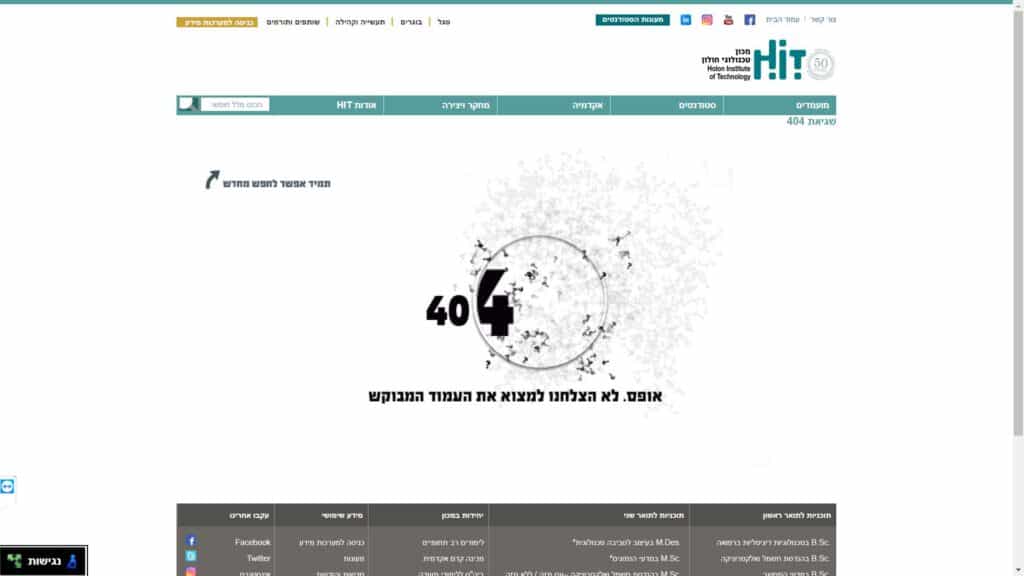Open the Facebook icon in top header

coord(750,20)
